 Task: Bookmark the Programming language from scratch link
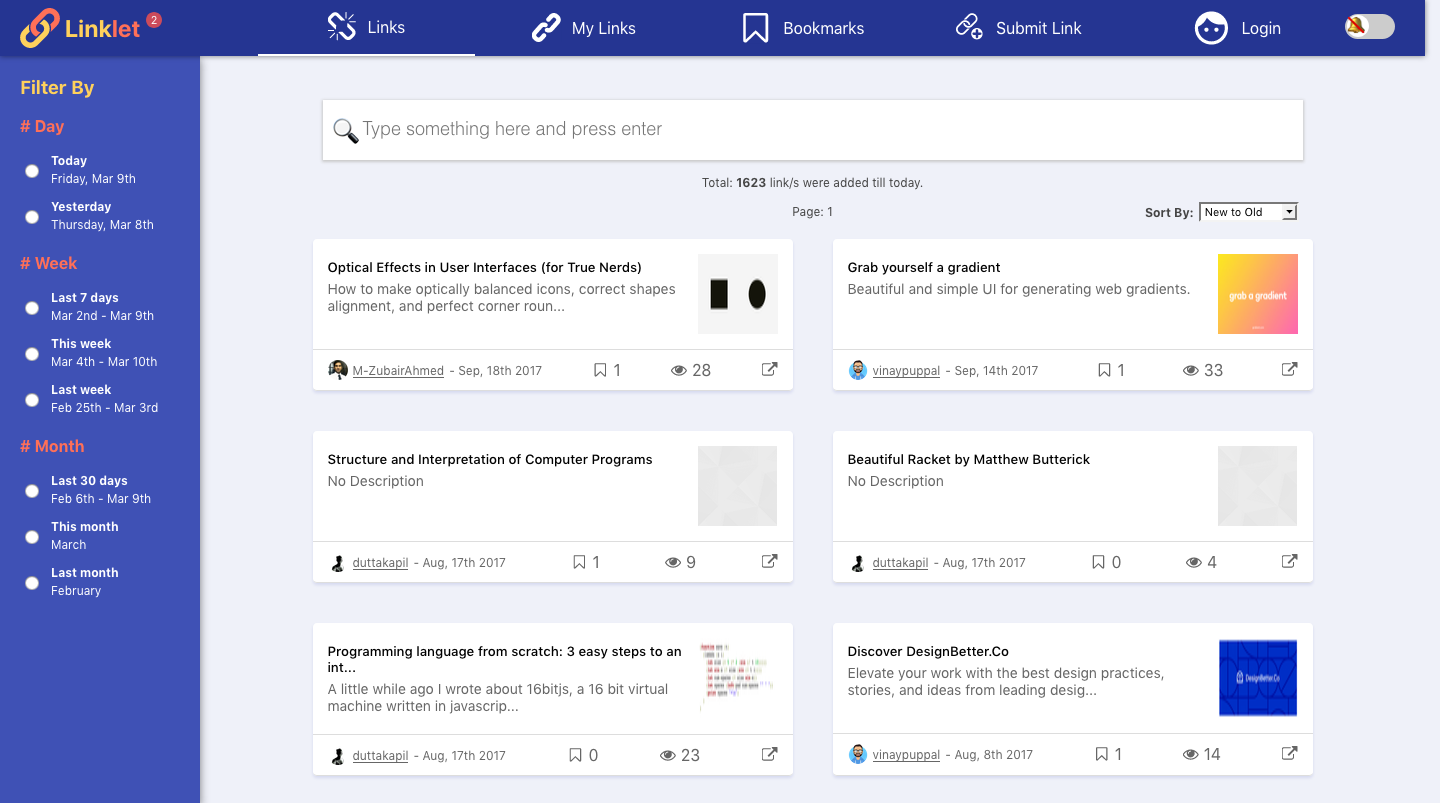[x=576, y=755]
